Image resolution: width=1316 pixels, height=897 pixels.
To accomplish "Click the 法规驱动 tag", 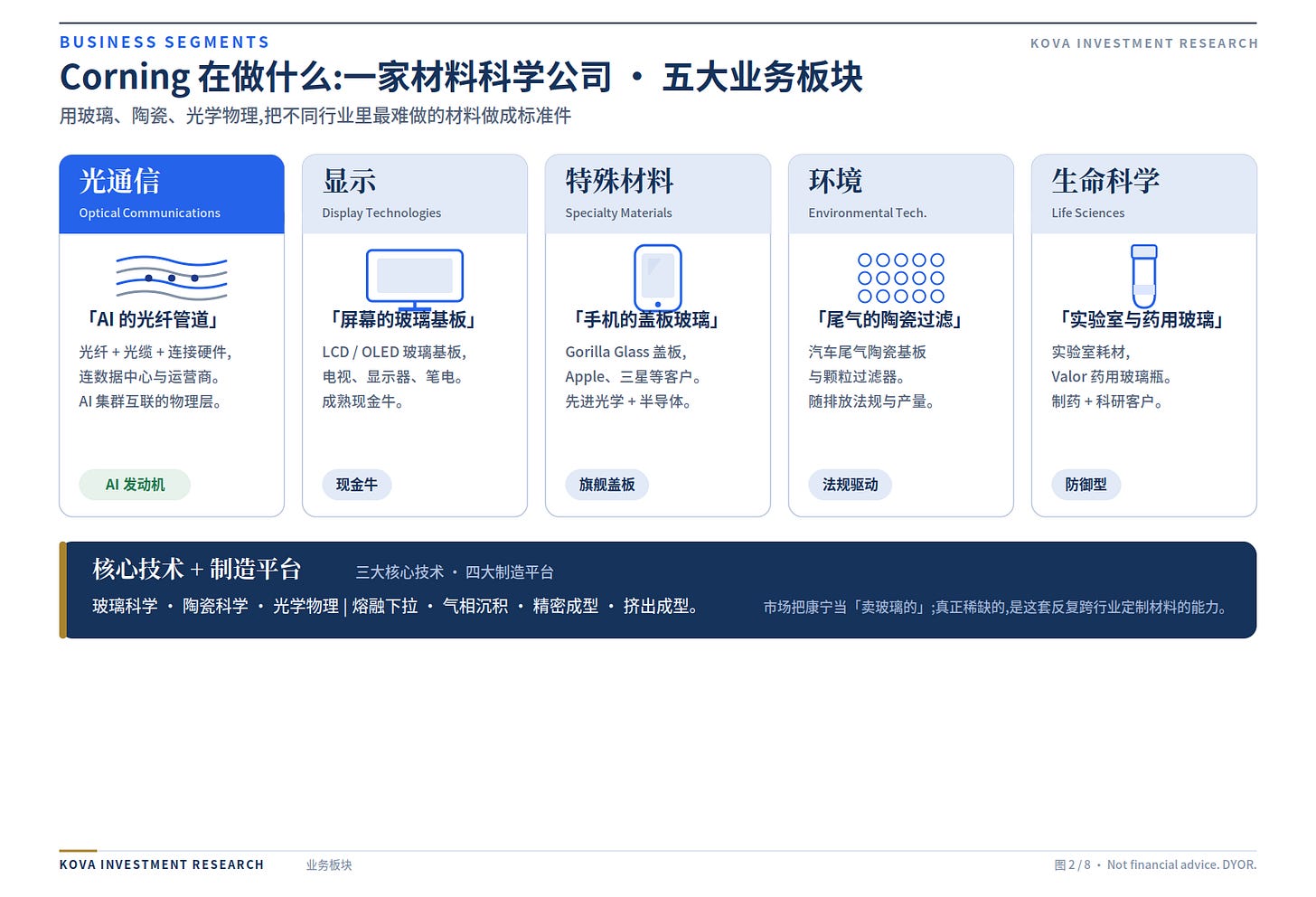I will 851,485.
